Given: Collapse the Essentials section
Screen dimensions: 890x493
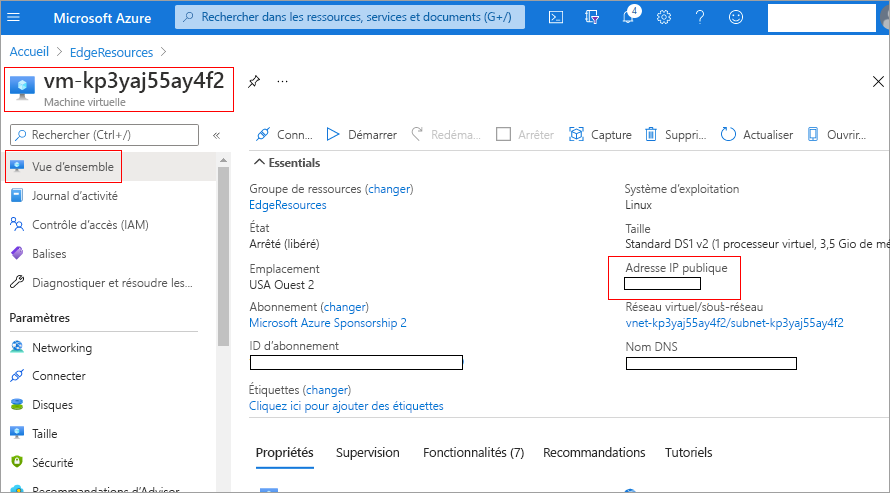Looking at the screenshot, I should click(287, 163).
